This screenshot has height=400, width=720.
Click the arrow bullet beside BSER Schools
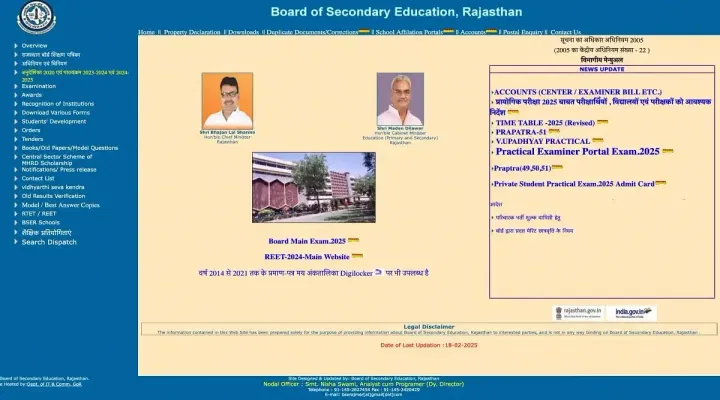tap(16, 223)
